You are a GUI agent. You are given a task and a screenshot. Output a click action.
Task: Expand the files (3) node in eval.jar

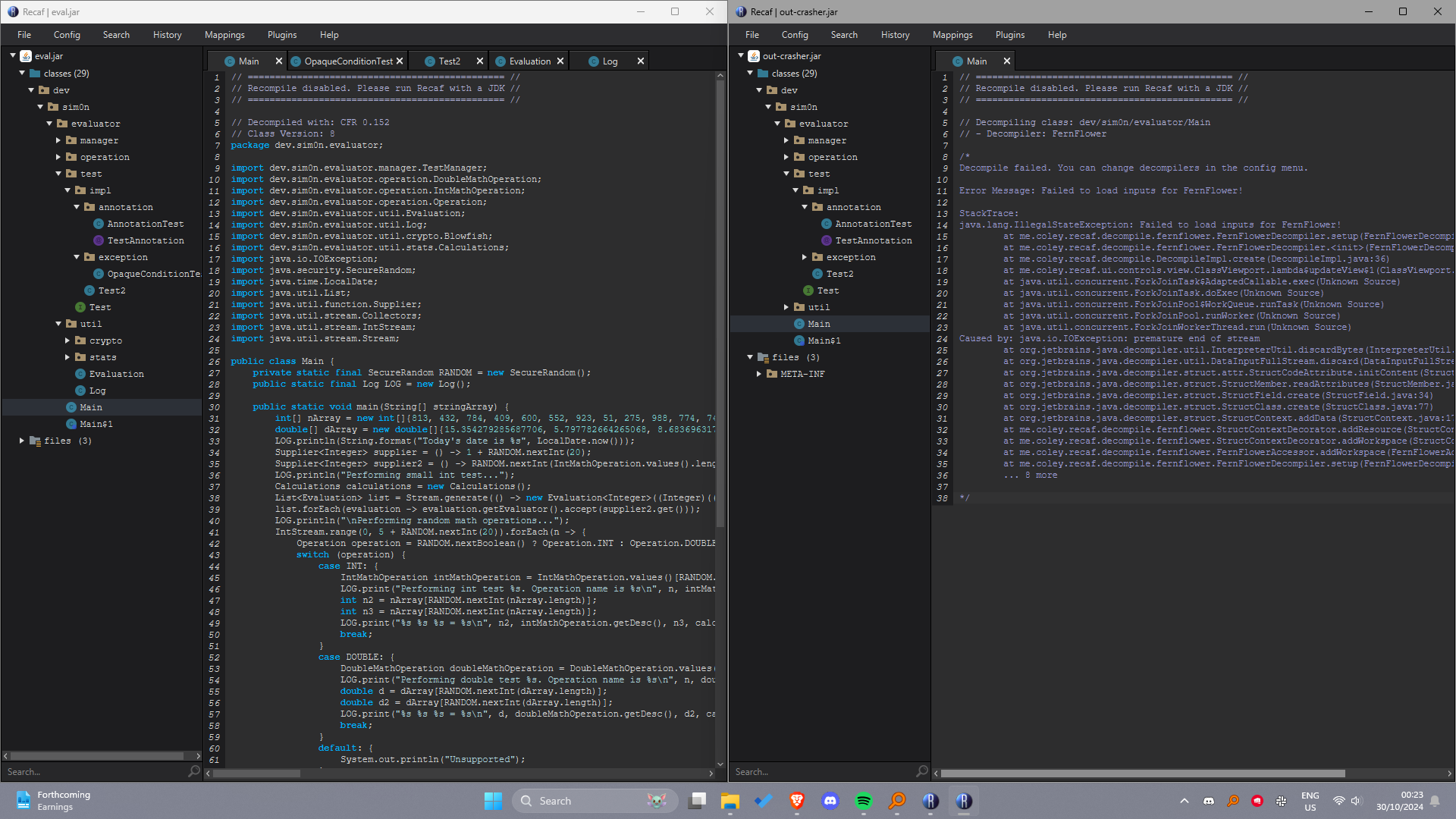[22, 441]
